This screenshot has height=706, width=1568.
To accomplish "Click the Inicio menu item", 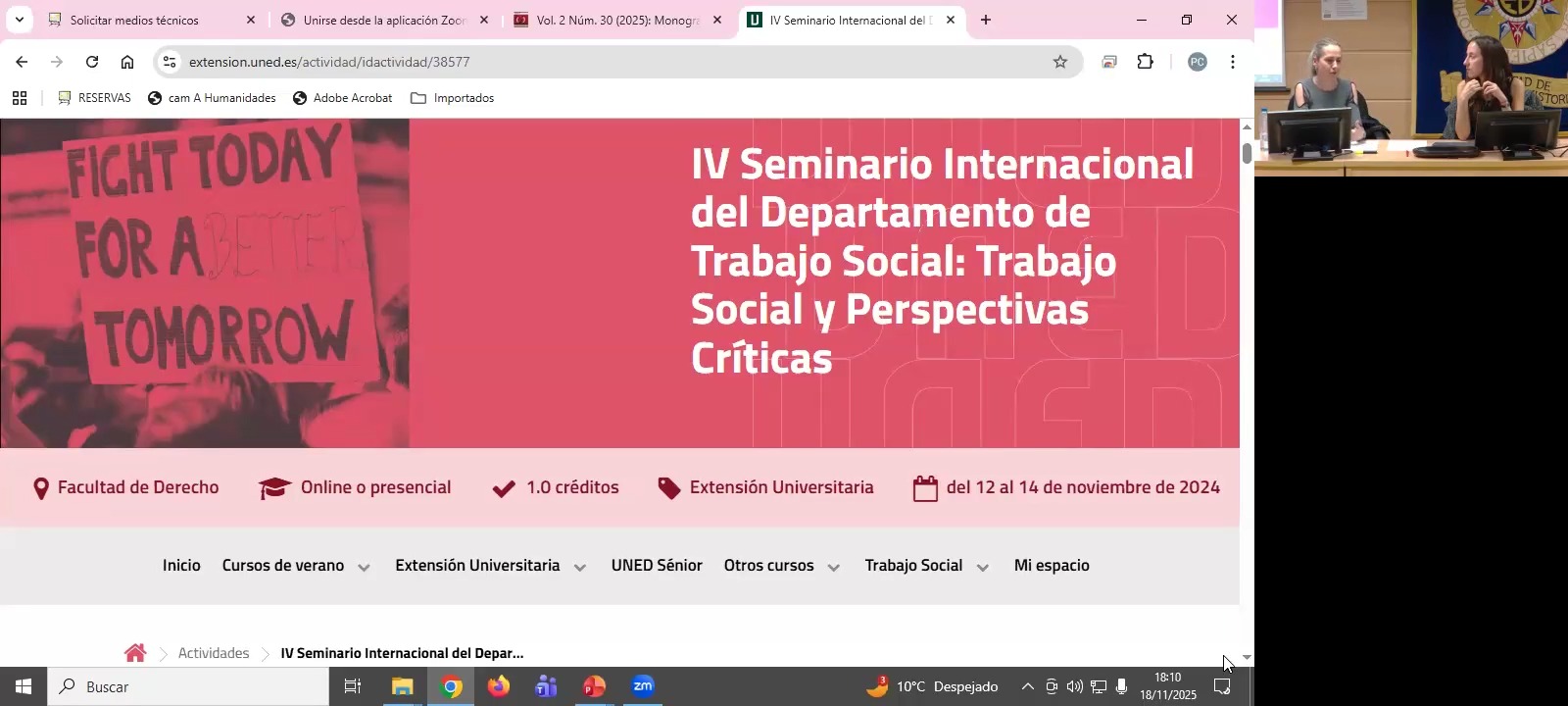I will point(181,566).
